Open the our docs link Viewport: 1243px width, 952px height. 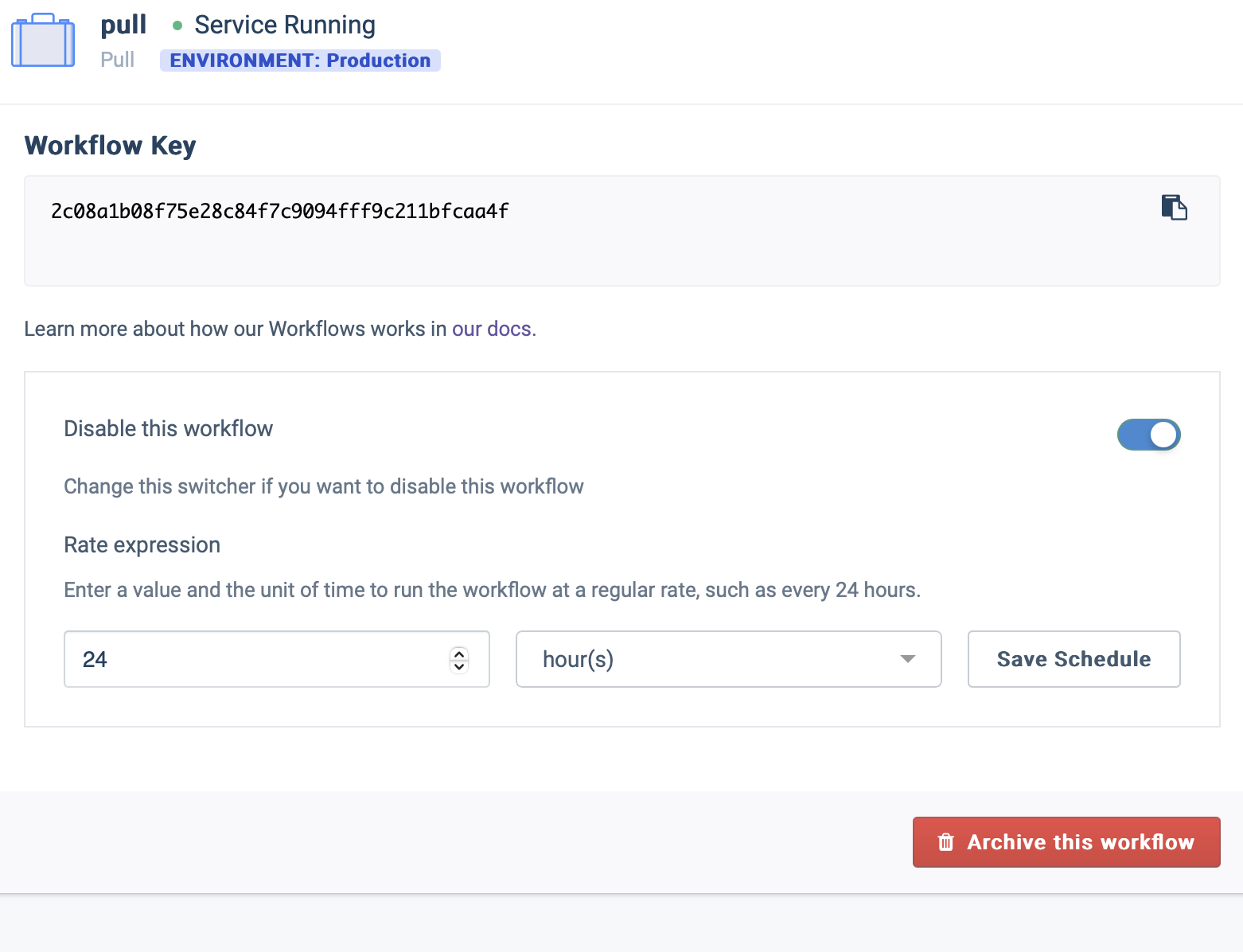click(x=493, y=329)
